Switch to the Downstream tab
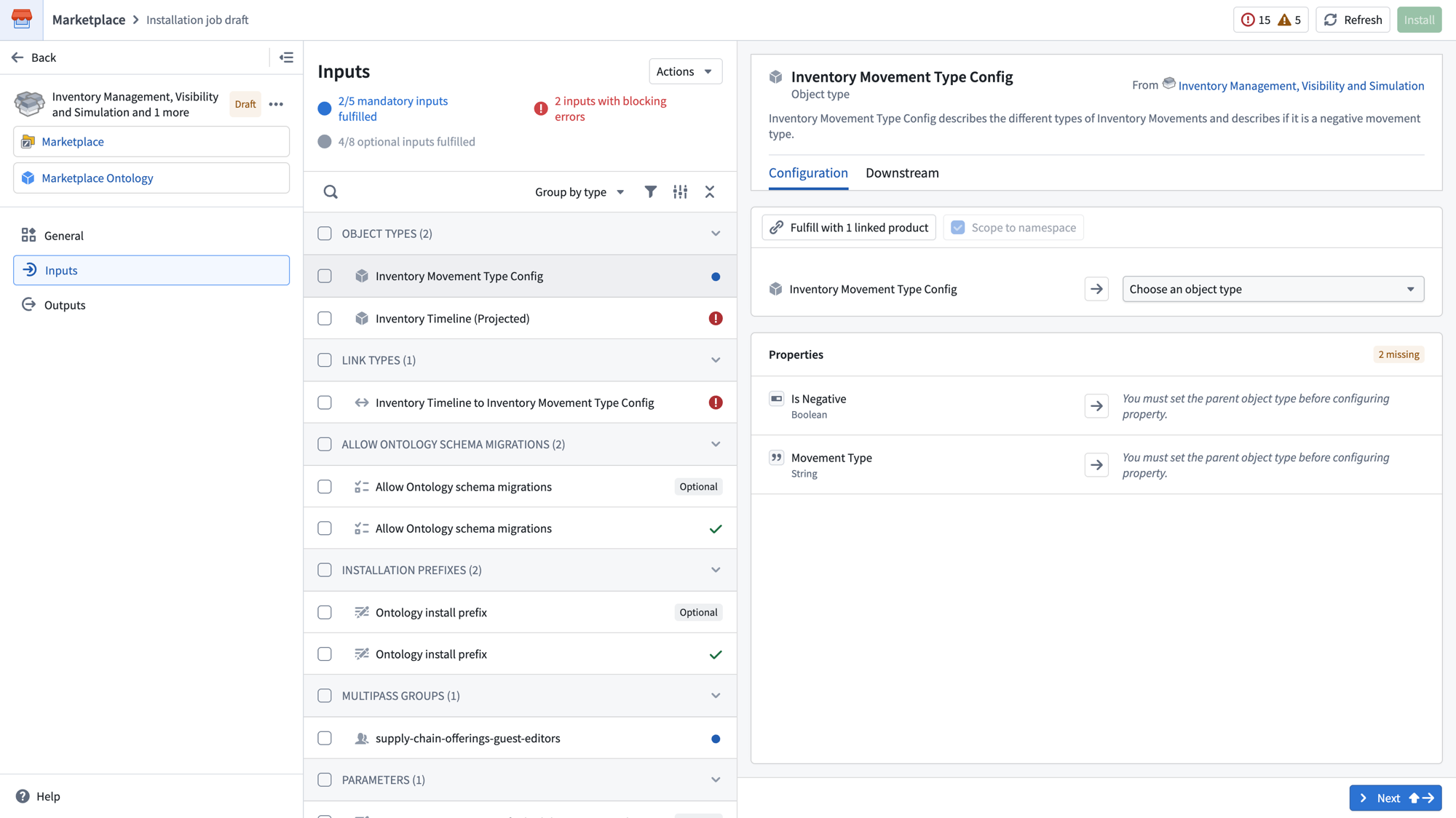Image resolution: width=1456 pixels, height=818 pixels. pyautogui.click(x=902, y=173)
